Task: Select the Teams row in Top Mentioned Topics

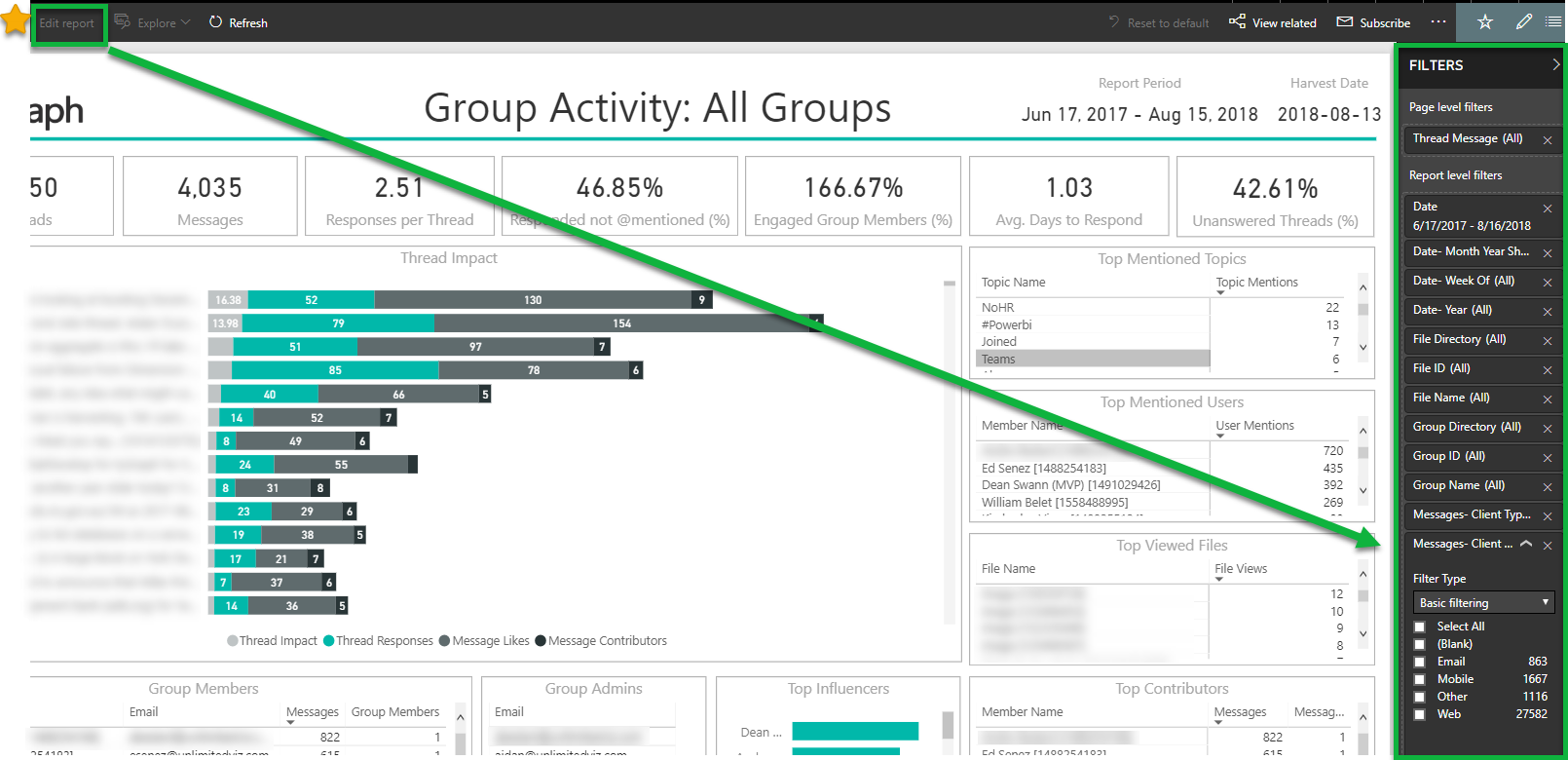Action: 1092,360
